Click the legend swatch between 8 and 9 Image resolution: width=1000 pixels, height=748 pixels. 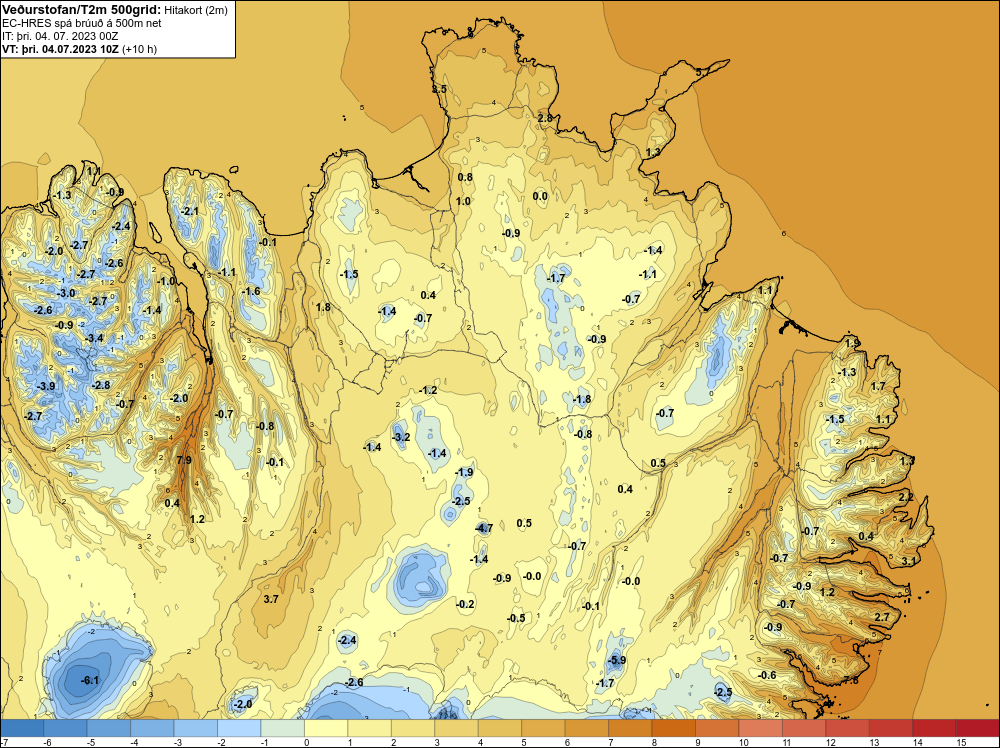coord(674,728)
